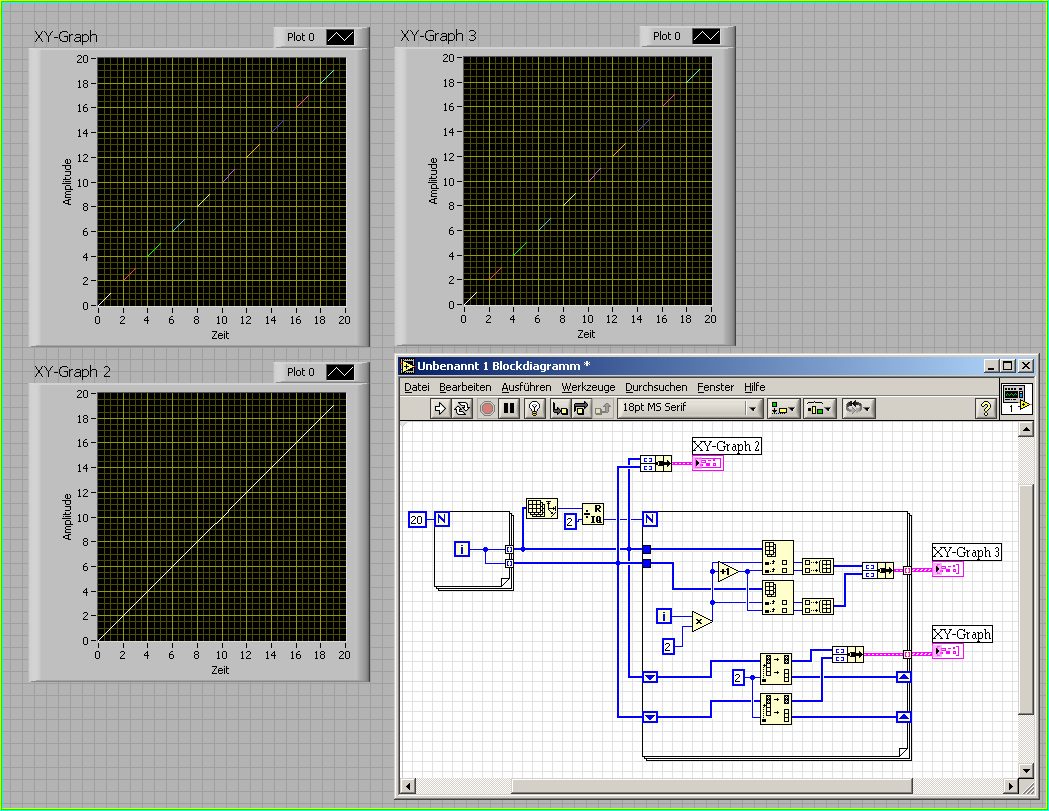Click the Step Over debugging icon
Screen dimensions: 1049x811
tap(581, 408)
